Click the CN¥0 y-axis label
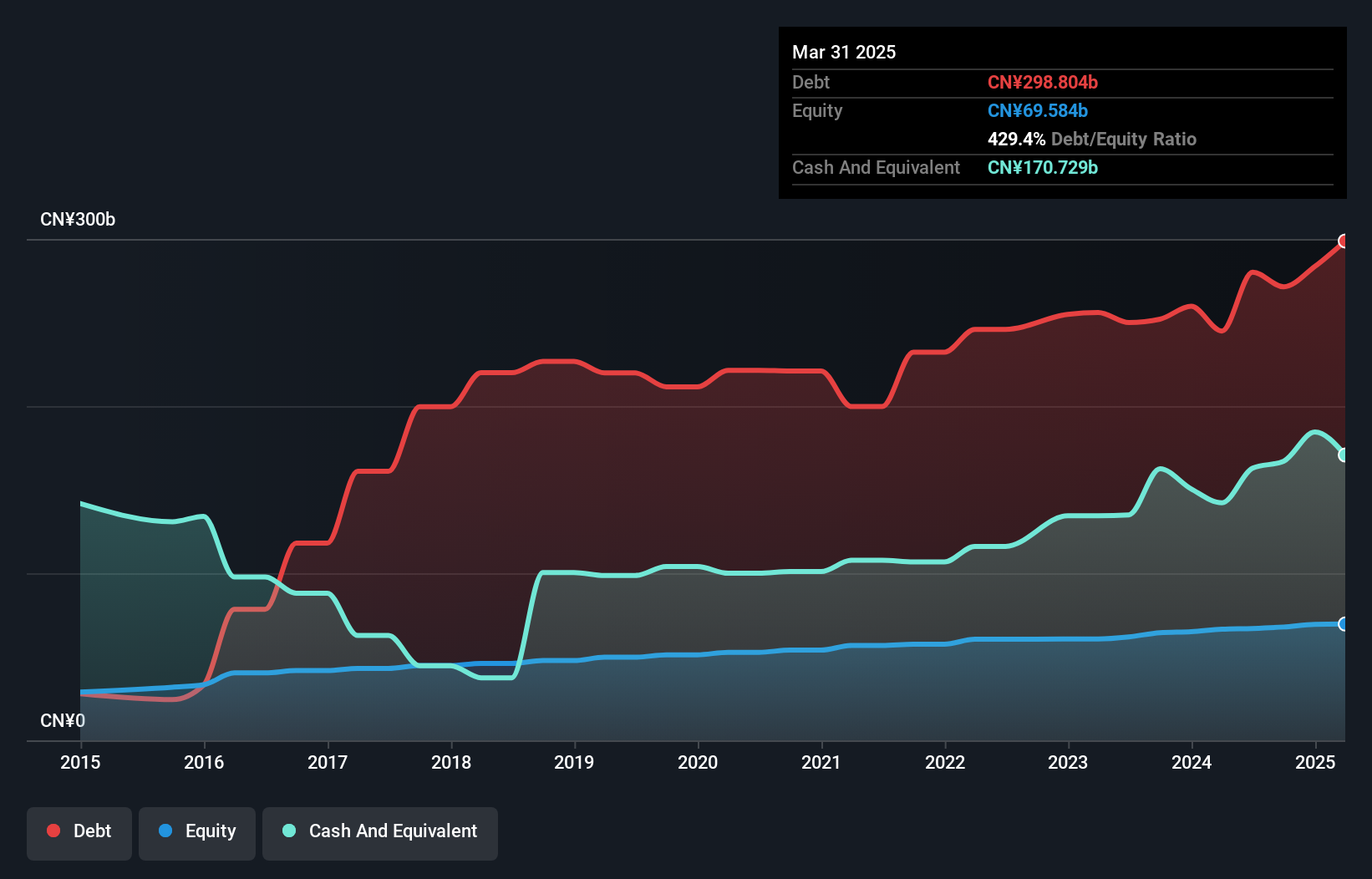This screenshot has height=879, width=1372. click(x=63, y=721)
